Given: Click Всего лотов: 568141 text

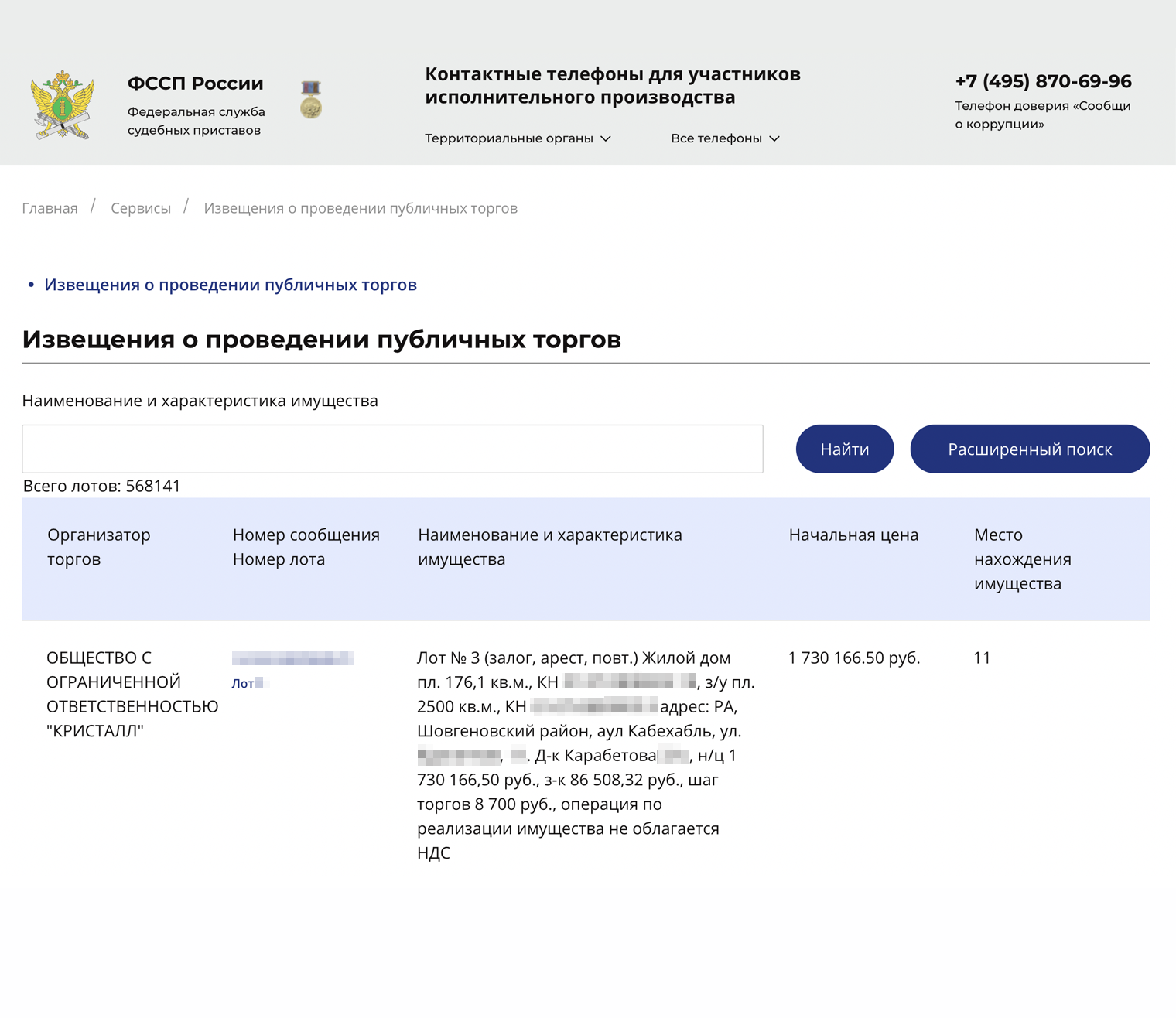Looking at the screenshot, I should coord(101,486).
